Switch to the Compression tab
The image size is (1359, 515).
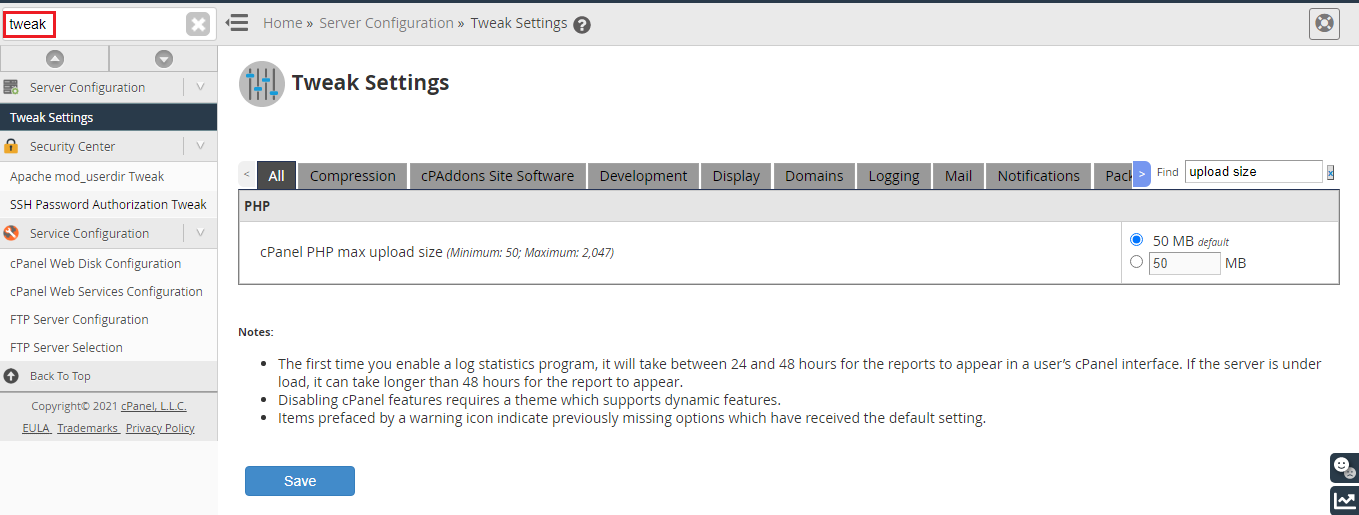[353, 175]
